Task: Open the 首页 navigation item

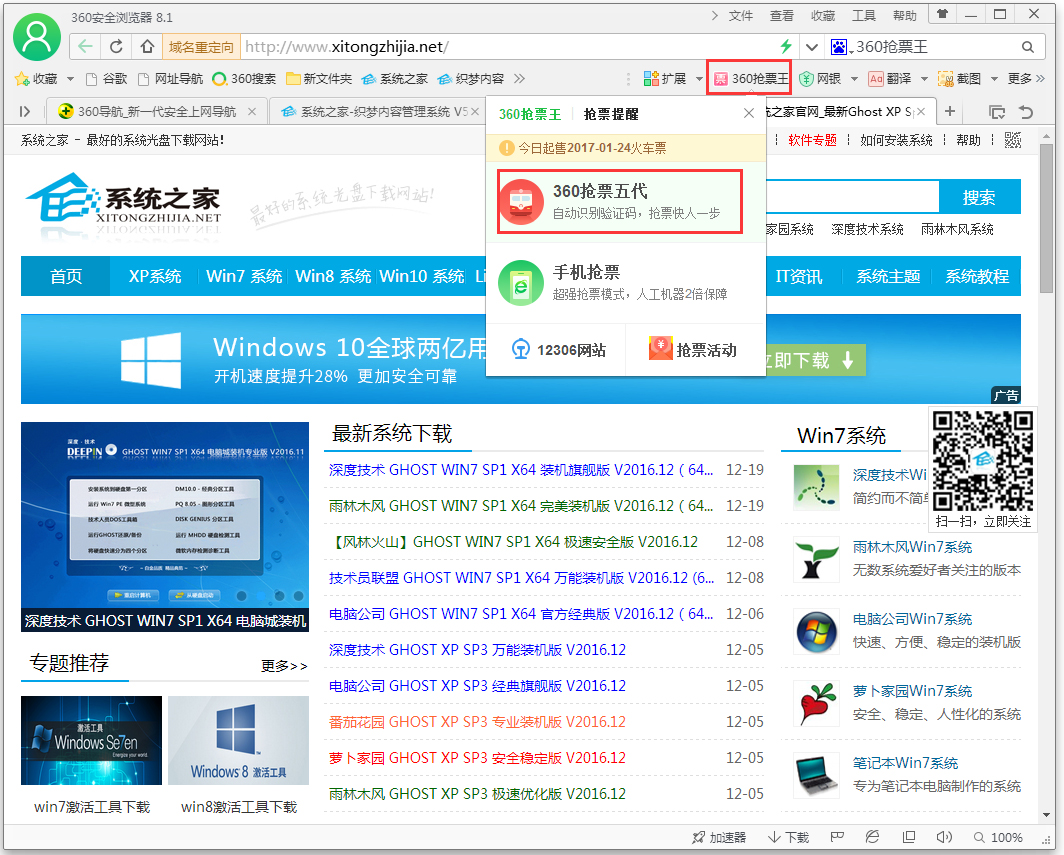Action: pyautogui.click(x=66, y=276)
